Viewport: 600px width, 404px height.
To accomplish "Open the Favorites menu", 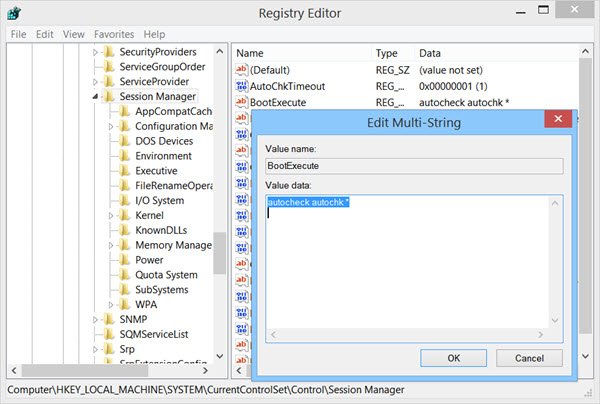I will click(x=114, y=34).
